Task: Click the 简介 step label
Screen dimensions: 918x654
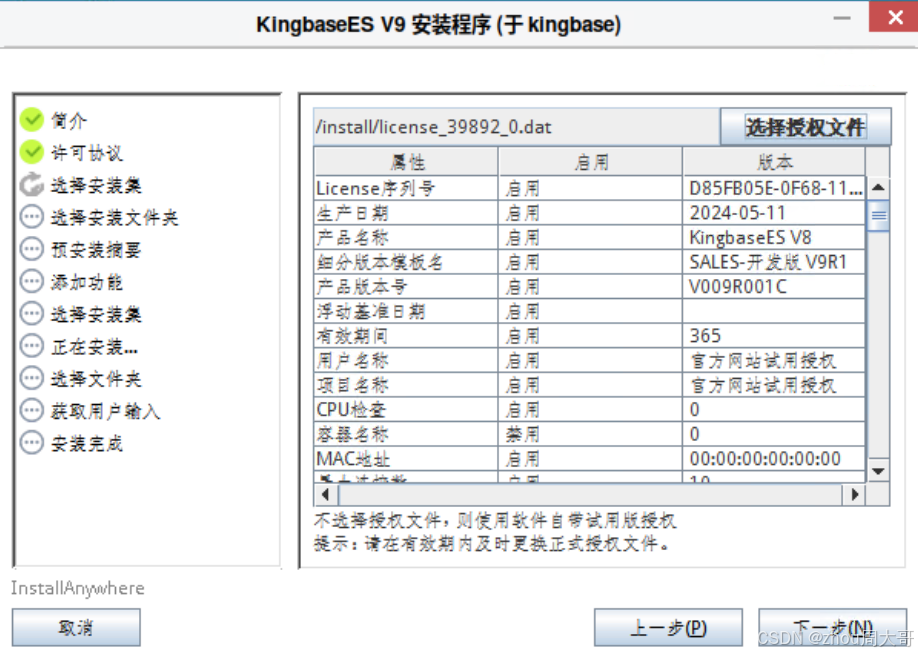Action: click(x=69, y=121)
